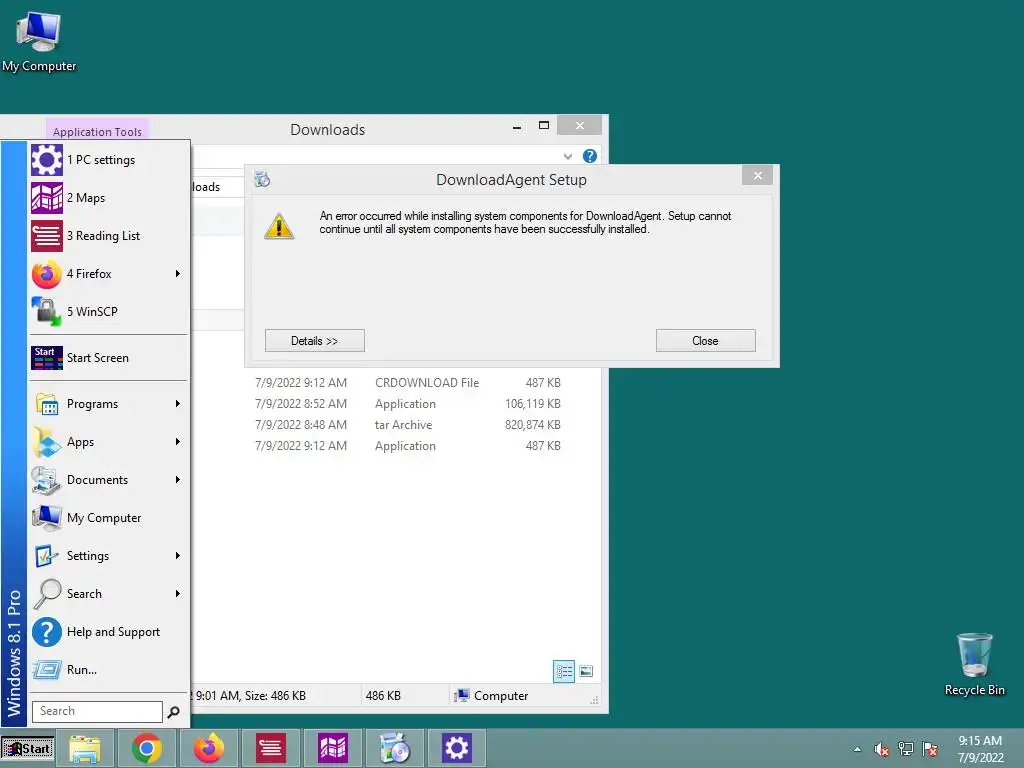Click the Documents icon in Start menu
1024x768 pixels.
click(x=47, y=479)
